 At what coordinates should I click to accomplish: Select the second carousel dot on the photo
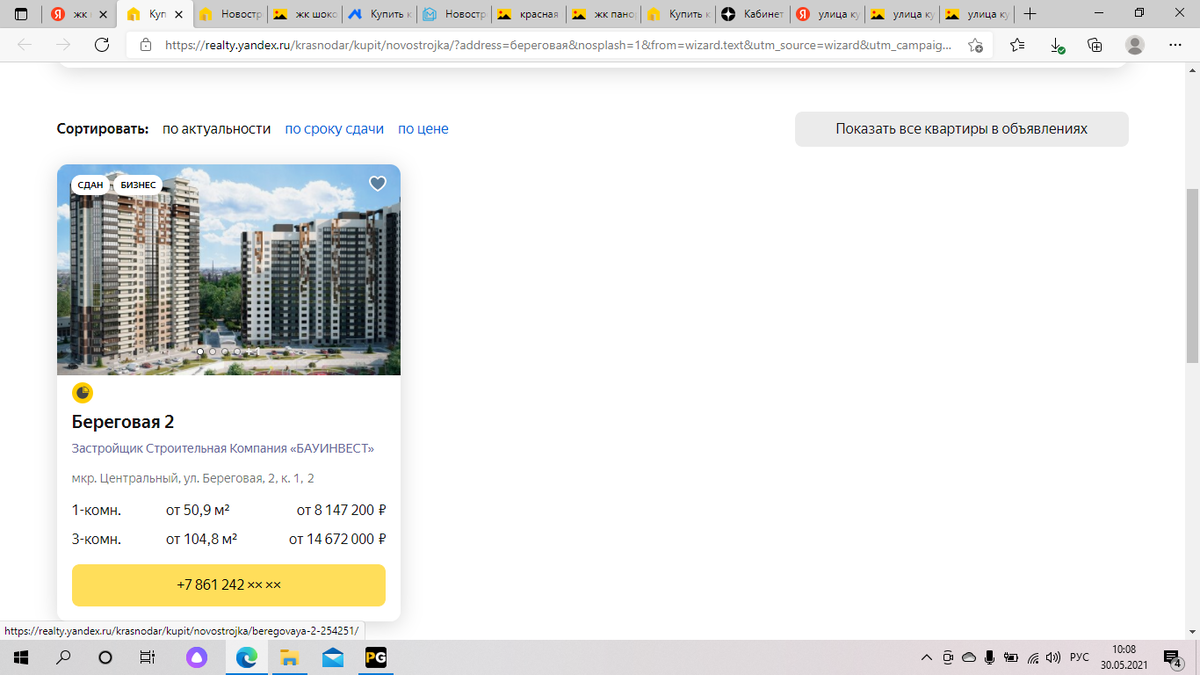213,352
